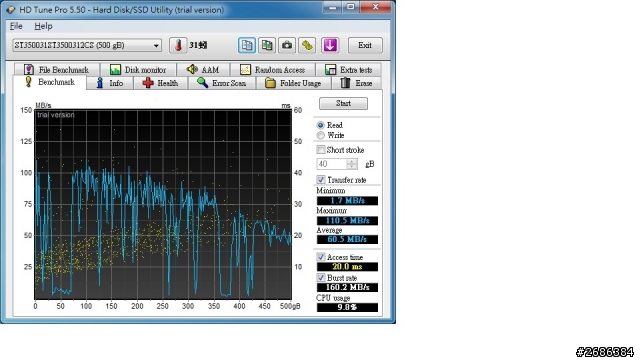
Task: Switch to the Info tab
Action: 109,83
